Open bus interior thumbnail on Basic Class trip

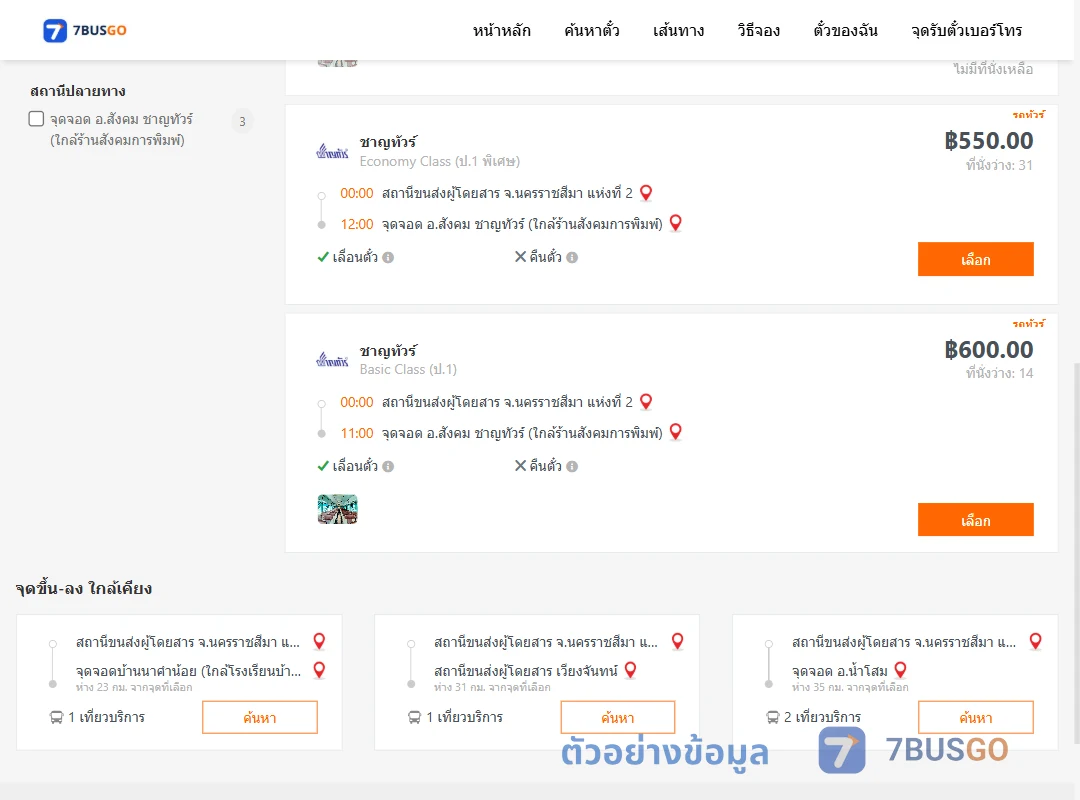(338, 509)
